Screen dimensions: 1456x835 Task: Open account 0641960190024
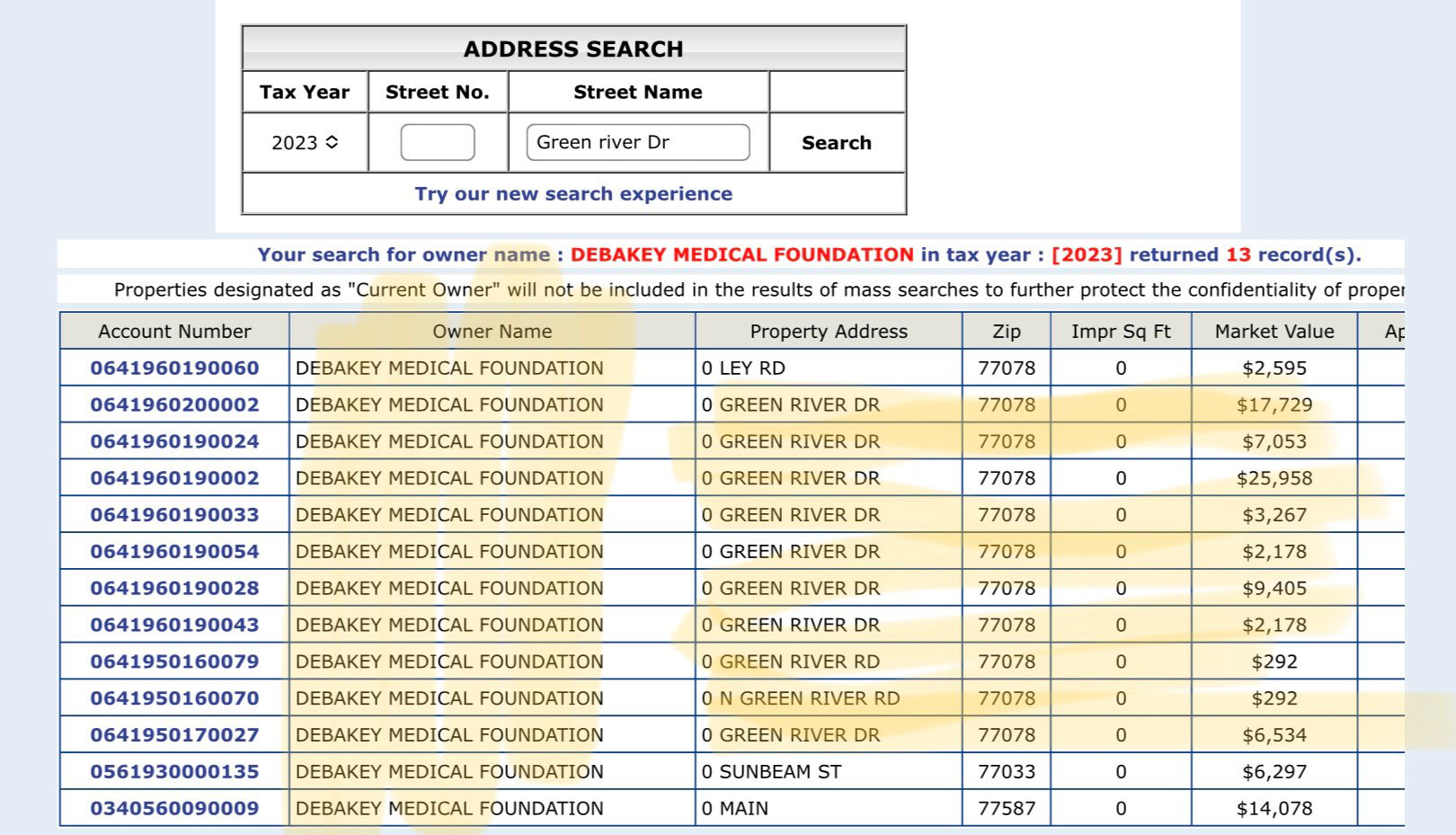(174, 441)
